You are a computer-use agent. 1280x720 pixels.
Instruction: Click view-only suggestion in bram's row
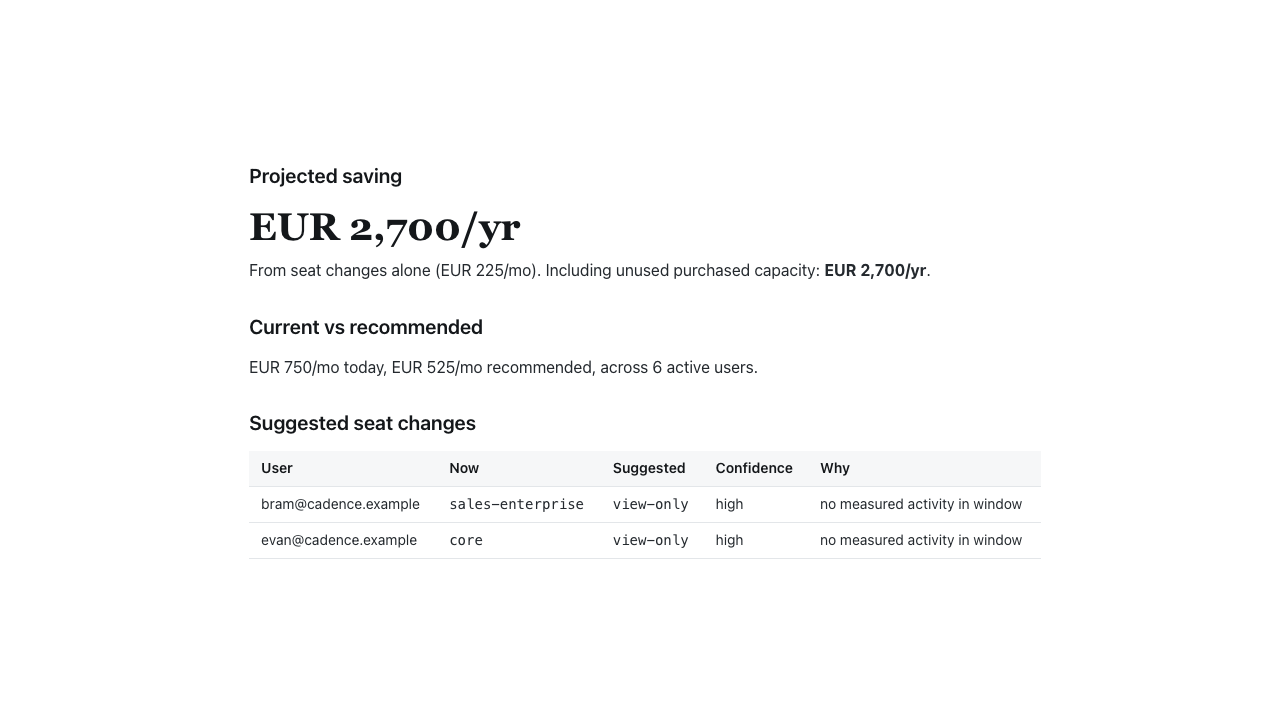point(651,504)
